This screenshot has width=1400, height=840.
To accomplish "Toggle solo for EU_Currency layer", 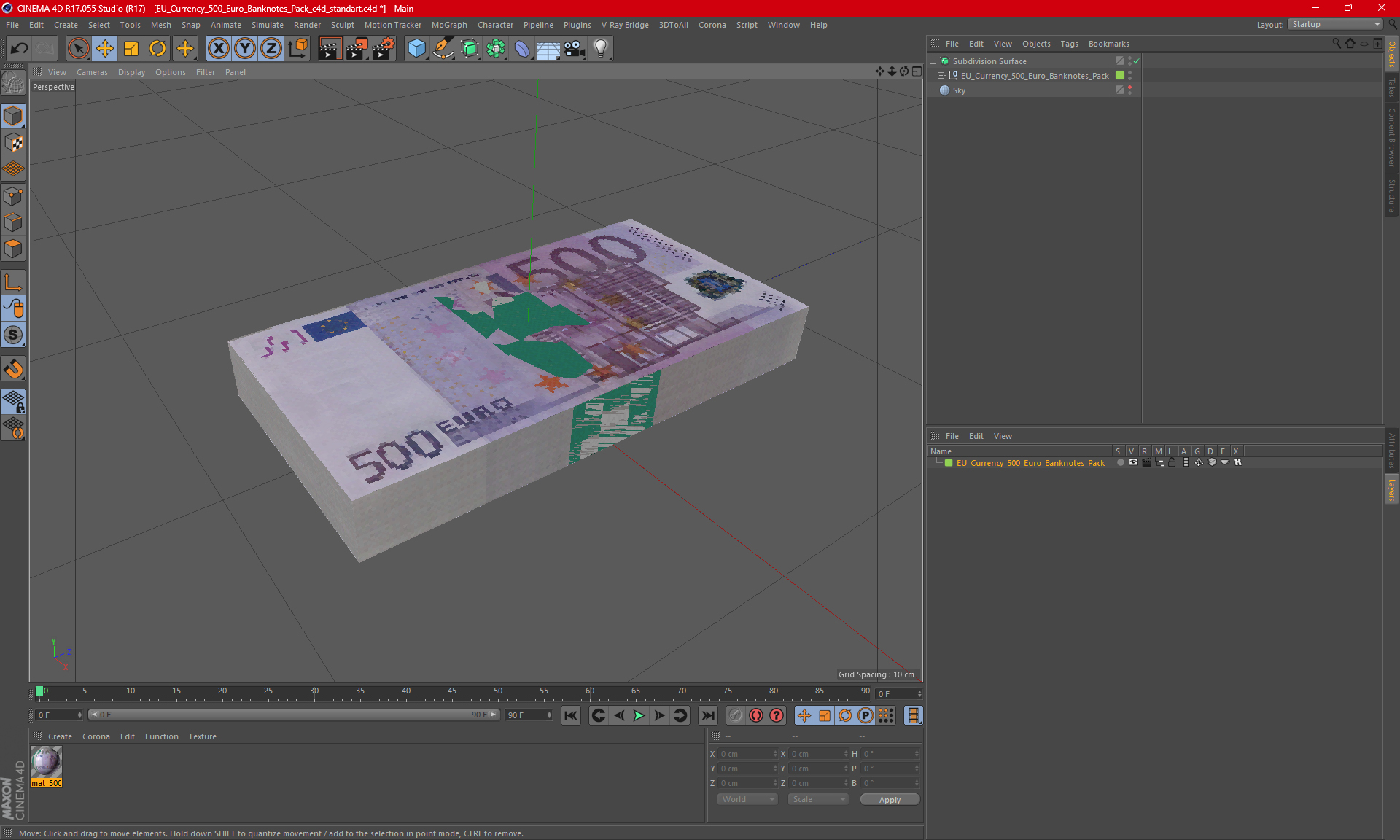I will point(1120,463).
